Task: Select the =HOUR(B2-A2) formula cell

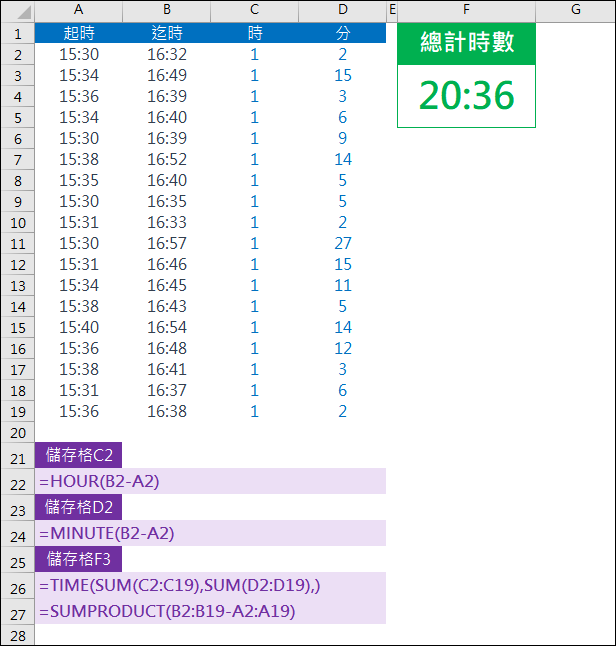Action: point(210,481)
